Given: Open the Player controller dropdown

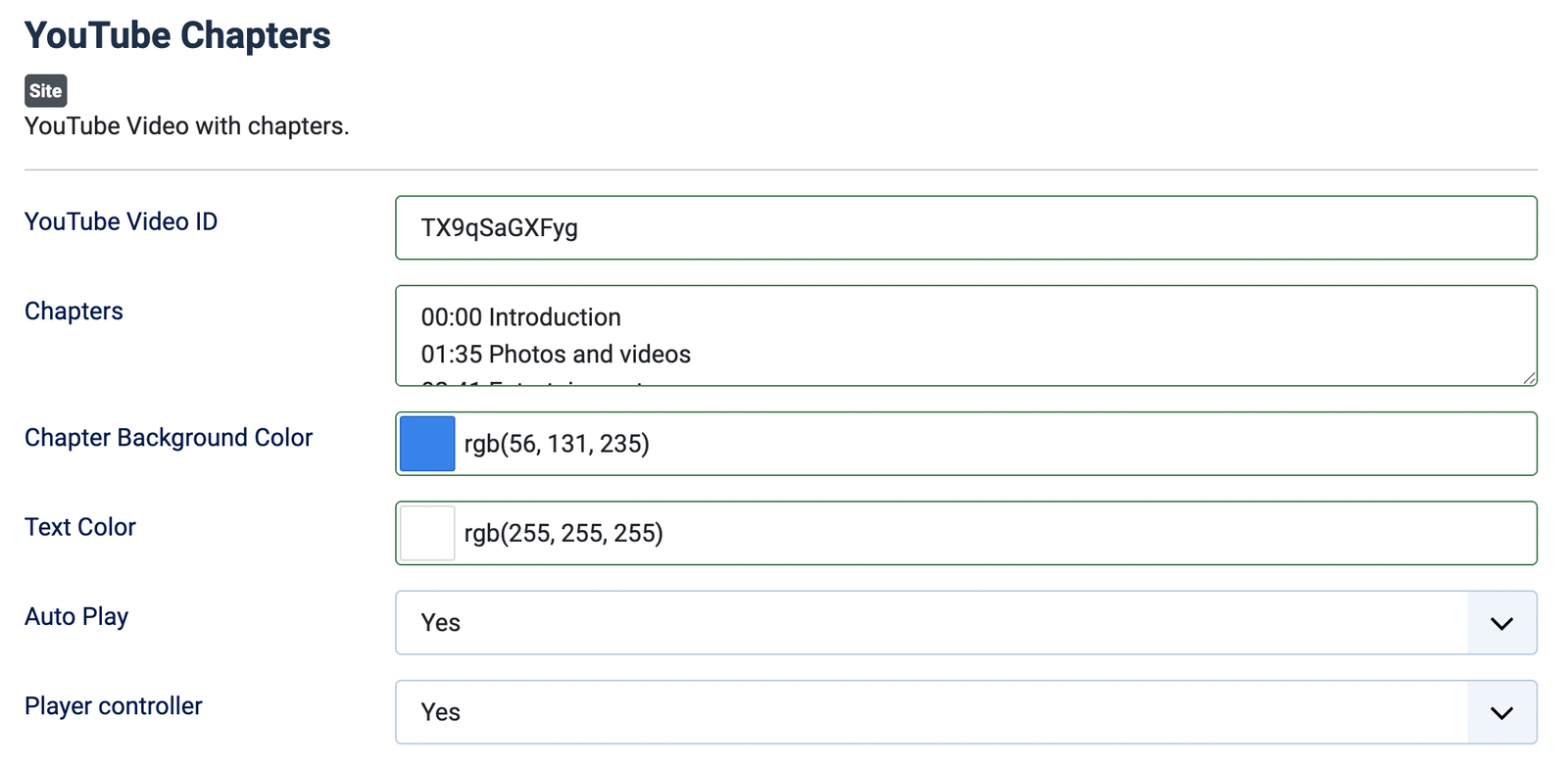Looking at the screenshot, I should (x=931, y=712).
